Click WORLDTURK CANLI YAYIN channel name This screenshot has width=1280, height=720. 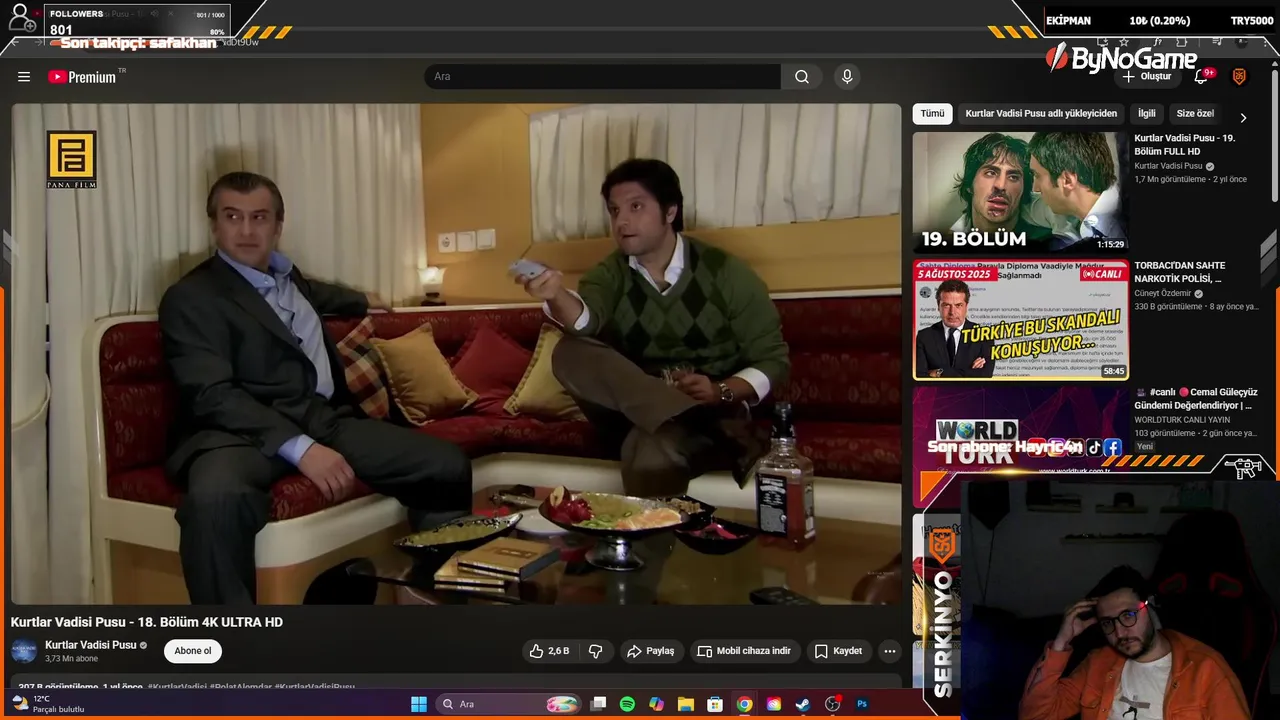1182,420
